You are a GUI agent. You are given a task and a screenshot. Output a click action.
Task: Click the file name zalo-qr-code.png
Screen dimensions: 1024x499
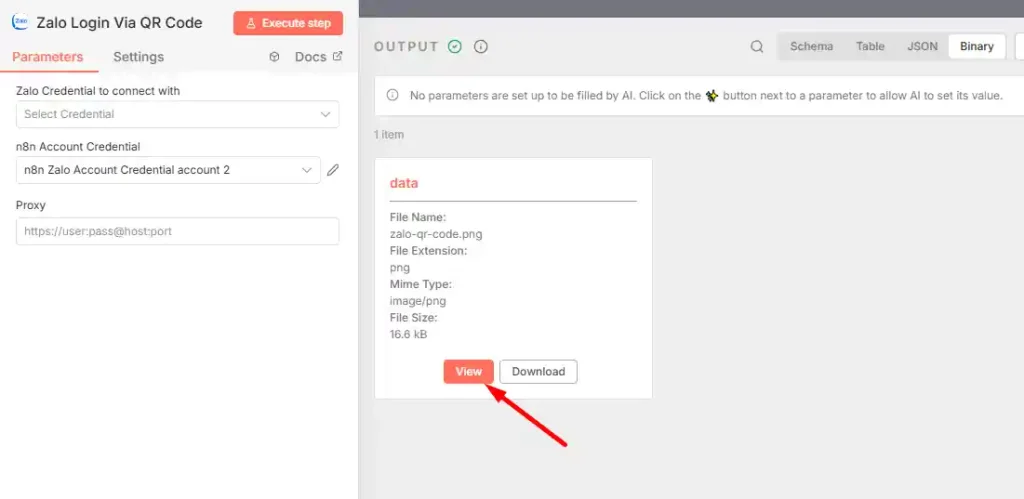pyautogui.click(x=436, y=234)
